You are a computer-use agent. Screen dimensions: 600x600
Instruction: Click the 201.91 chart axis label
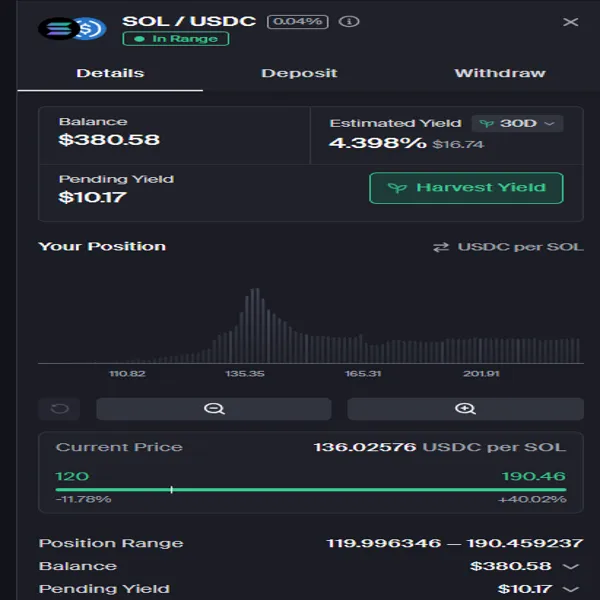pos(481,374)
